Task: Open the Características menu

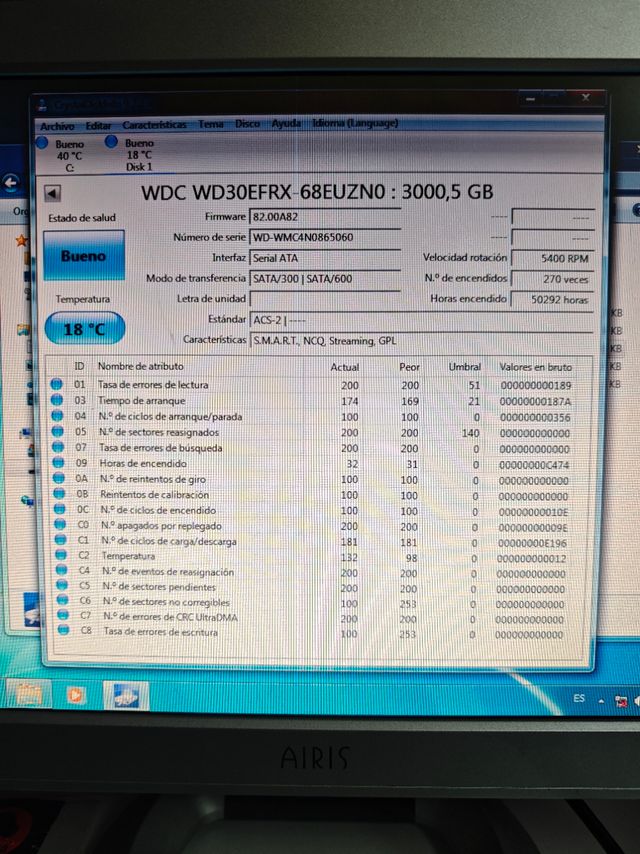Action: point(154,125)
